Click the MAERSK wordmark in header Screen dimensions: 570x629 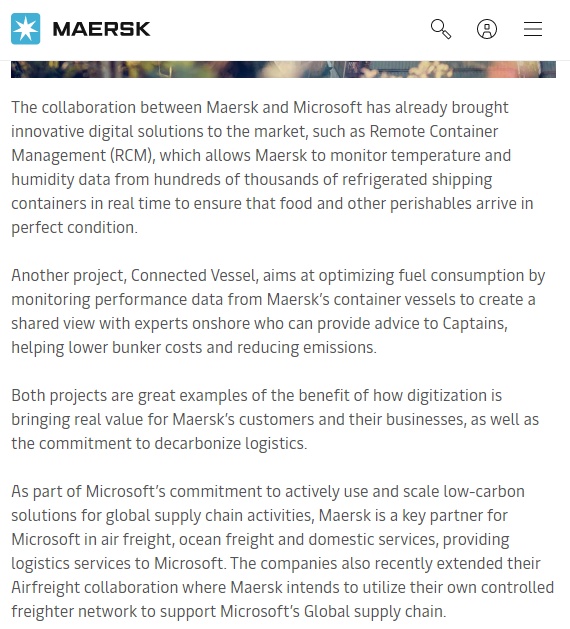point(101,29)
